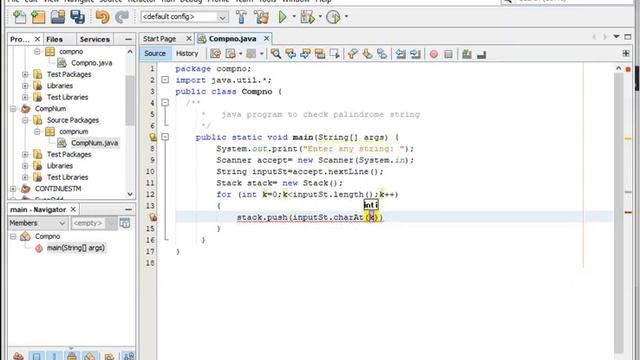Switch to the Files tab
The width and height of the screenshot is (640, 360).
pos(54,39)
